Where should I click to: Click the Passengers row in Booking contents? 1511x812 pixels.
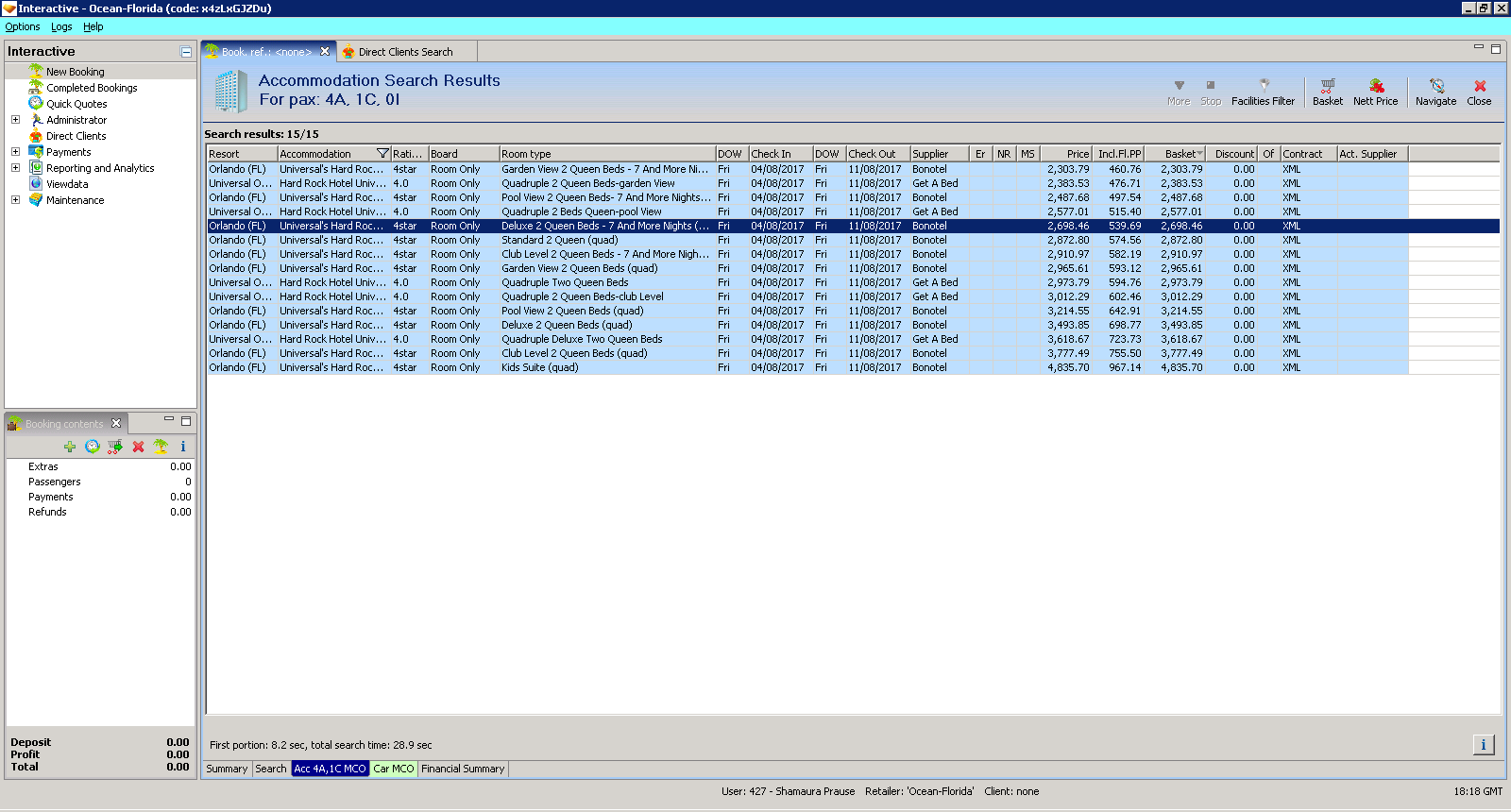pos(100,482)
